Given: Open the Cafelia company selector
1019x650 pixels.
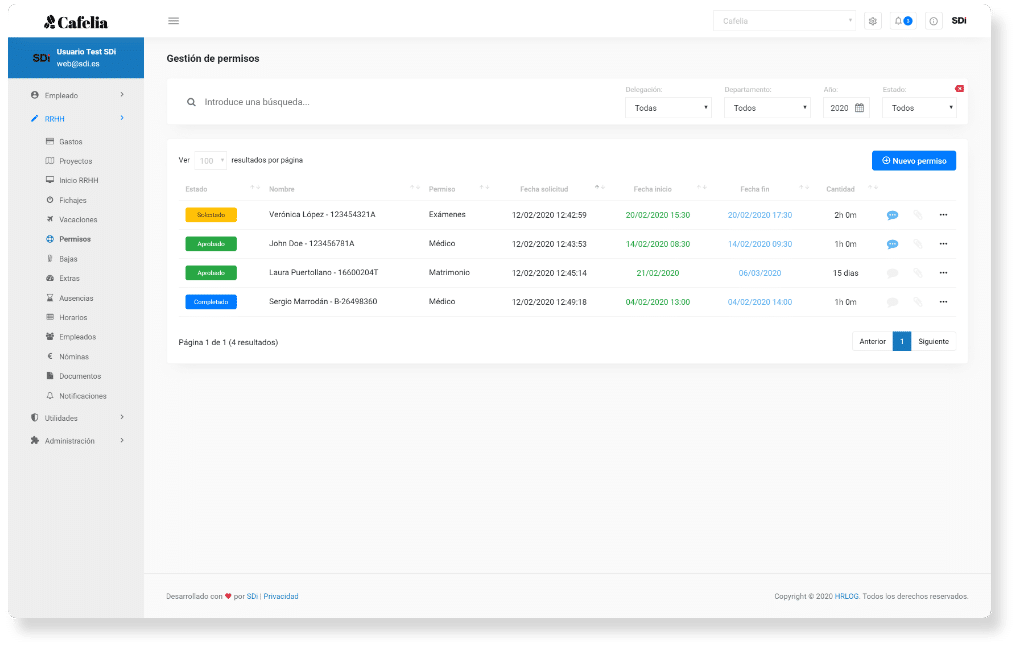Looking at the screenshot, I should 784,21.
